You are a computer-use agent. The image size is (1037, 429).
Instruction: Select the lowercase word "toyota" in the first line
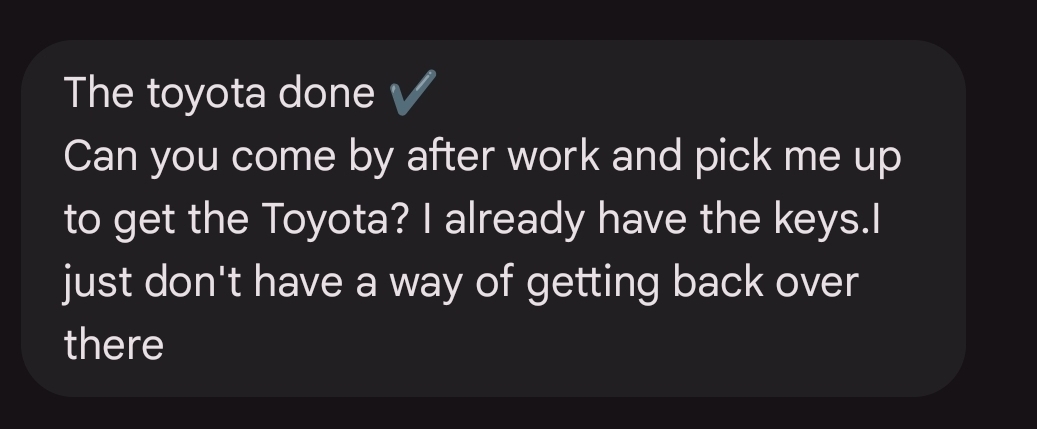pyautogui.click(x=206, y=95)
